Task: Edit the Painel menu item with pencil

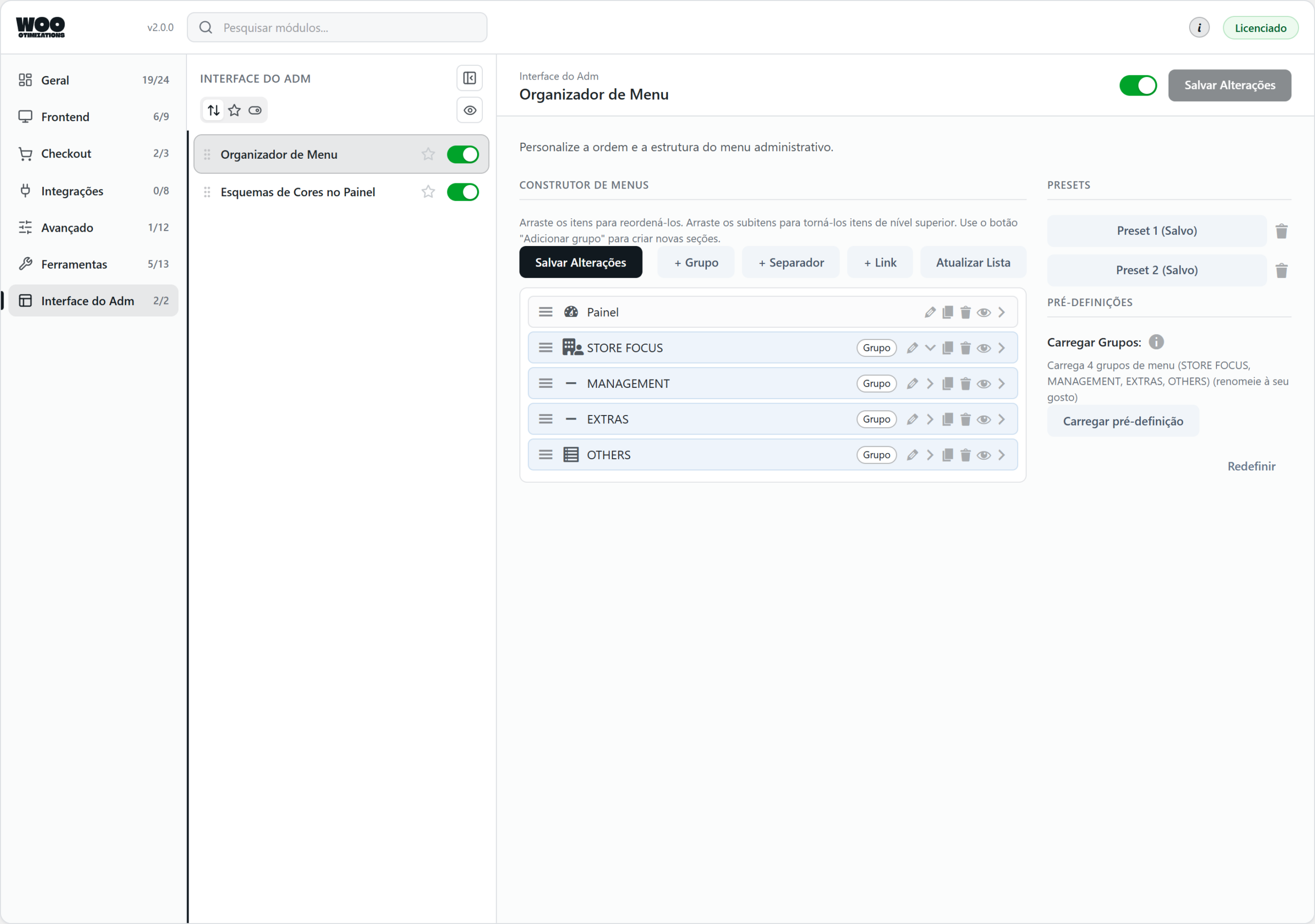Action: pyautogui.click(x=930, y=312)
